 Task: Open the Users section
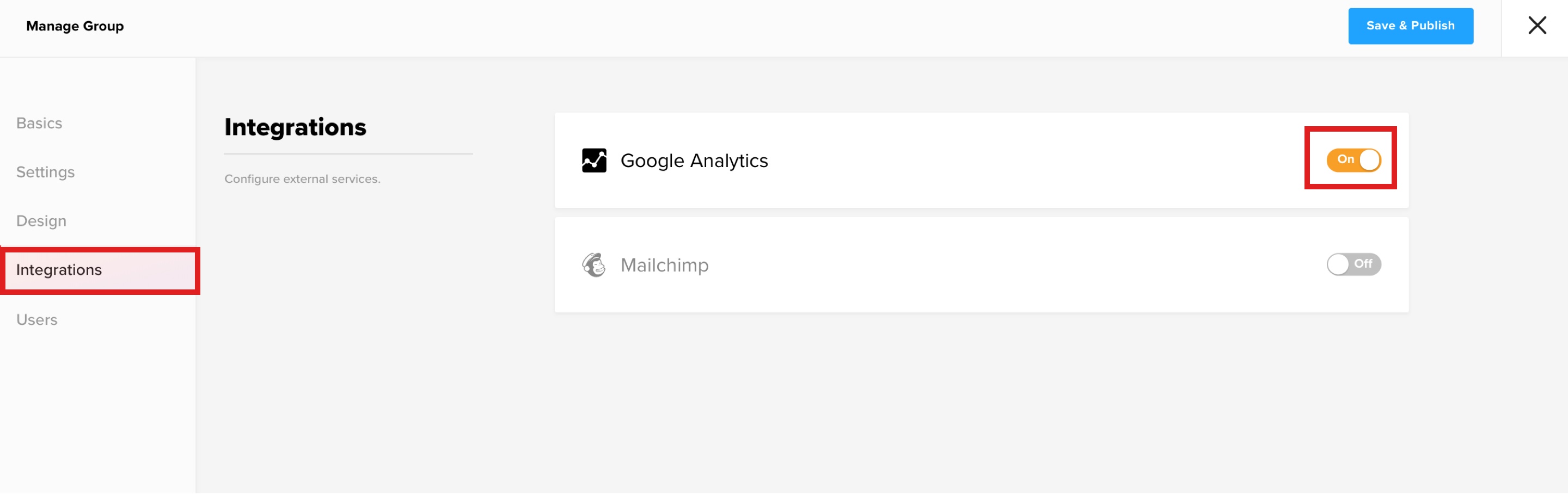(36, 320)
